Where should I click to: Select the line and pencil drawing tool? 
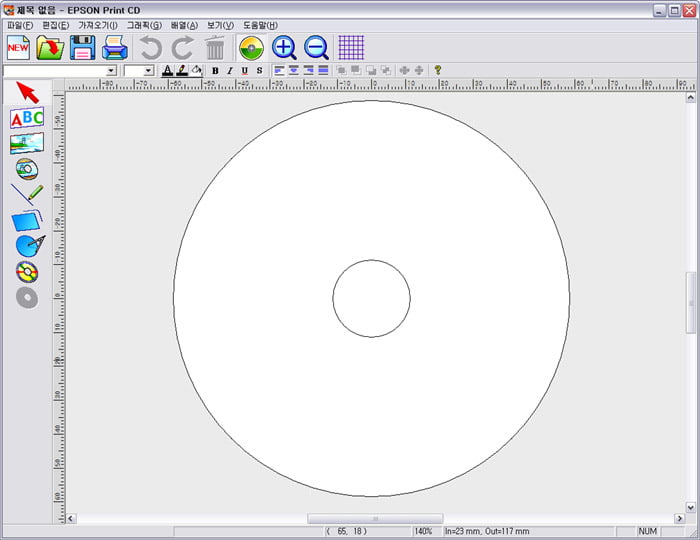pyautogui.click(x=27, y=194)
